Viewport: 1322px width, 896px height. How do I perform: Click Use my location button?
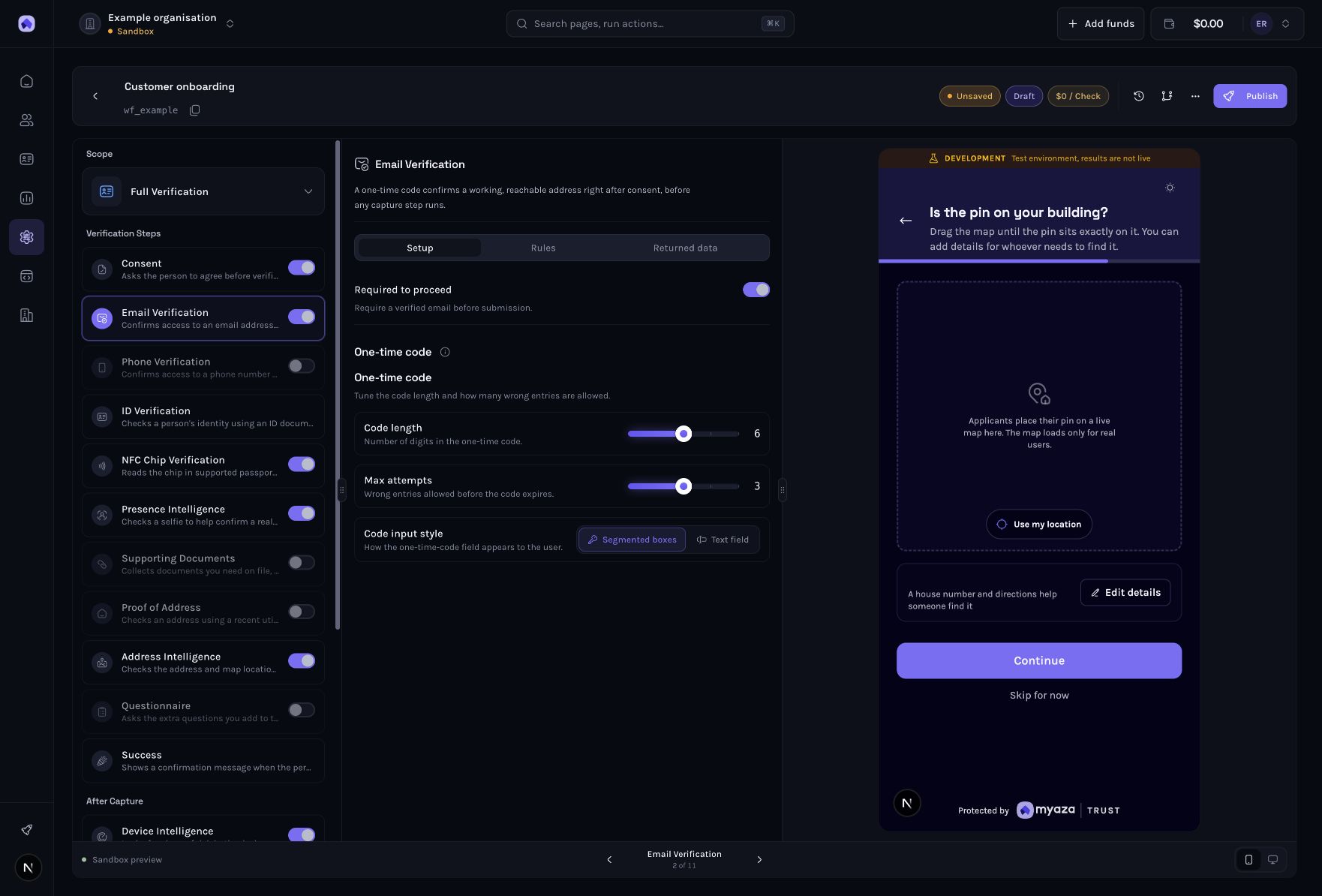pos(1039,525)
